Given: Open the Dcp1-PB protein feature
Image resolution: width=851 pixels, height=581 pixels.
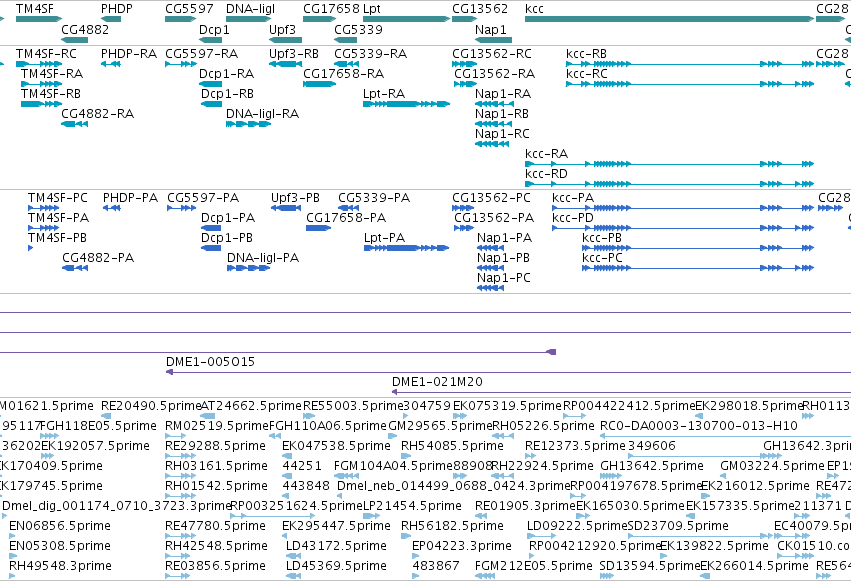Looking at the screenshot, I should [x=211, y=248].
